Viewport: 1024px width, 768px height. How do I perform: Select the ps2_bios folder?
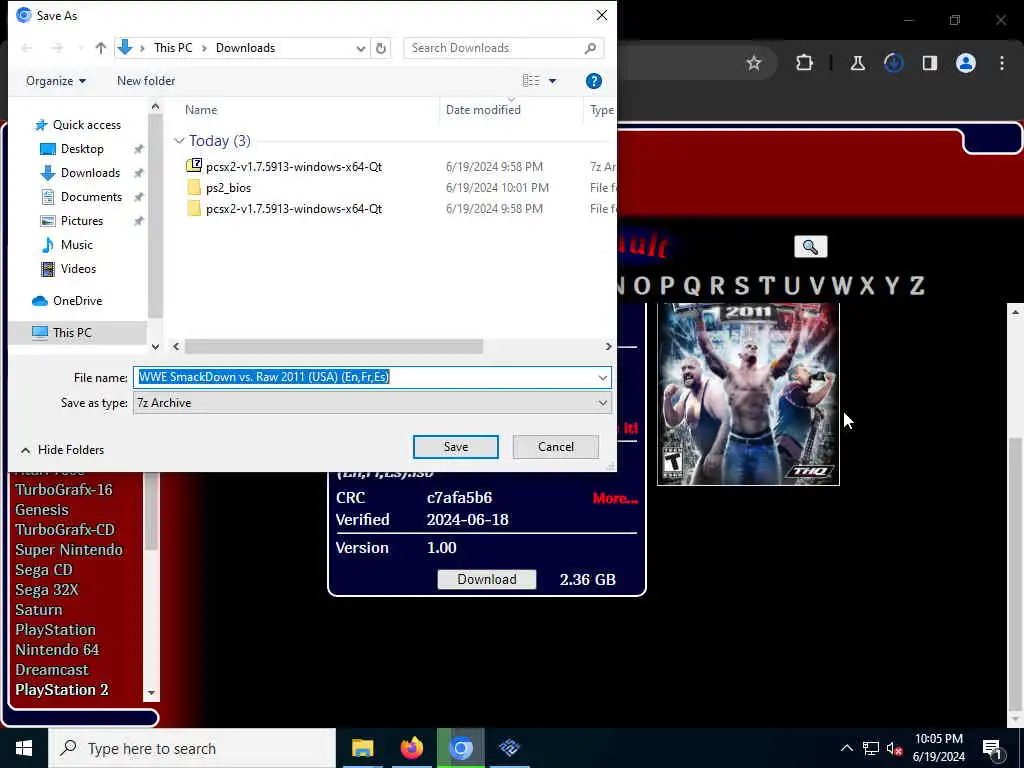coord(229,187)
